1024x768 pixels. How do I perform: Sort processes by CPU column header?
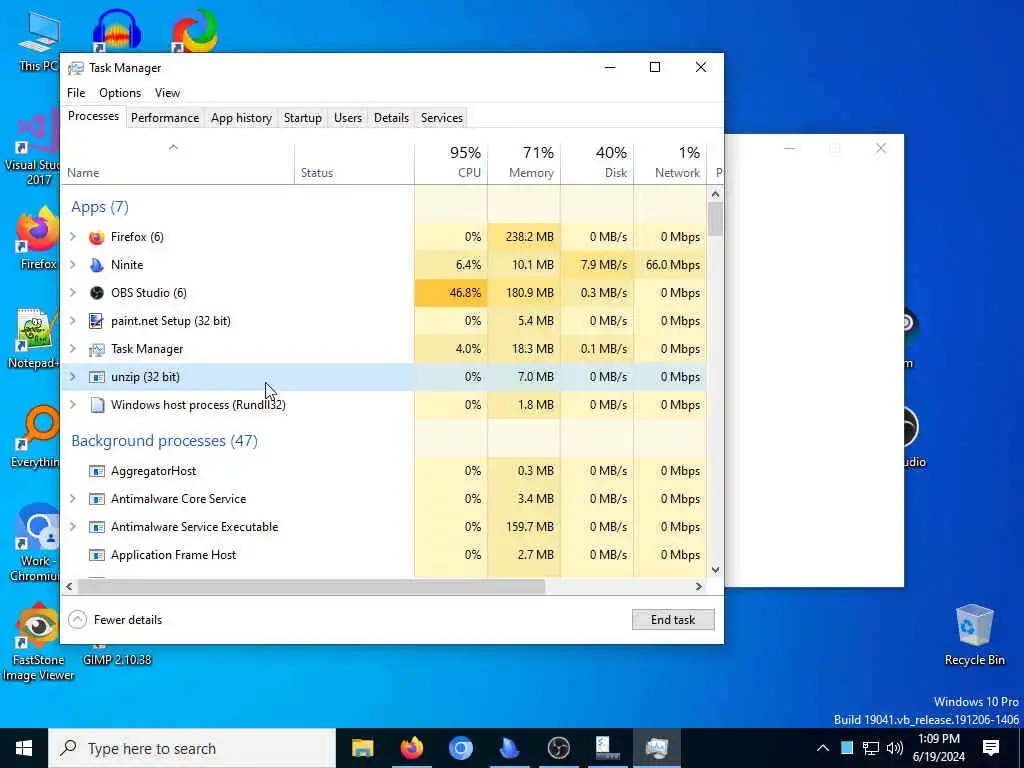(451, 163)
